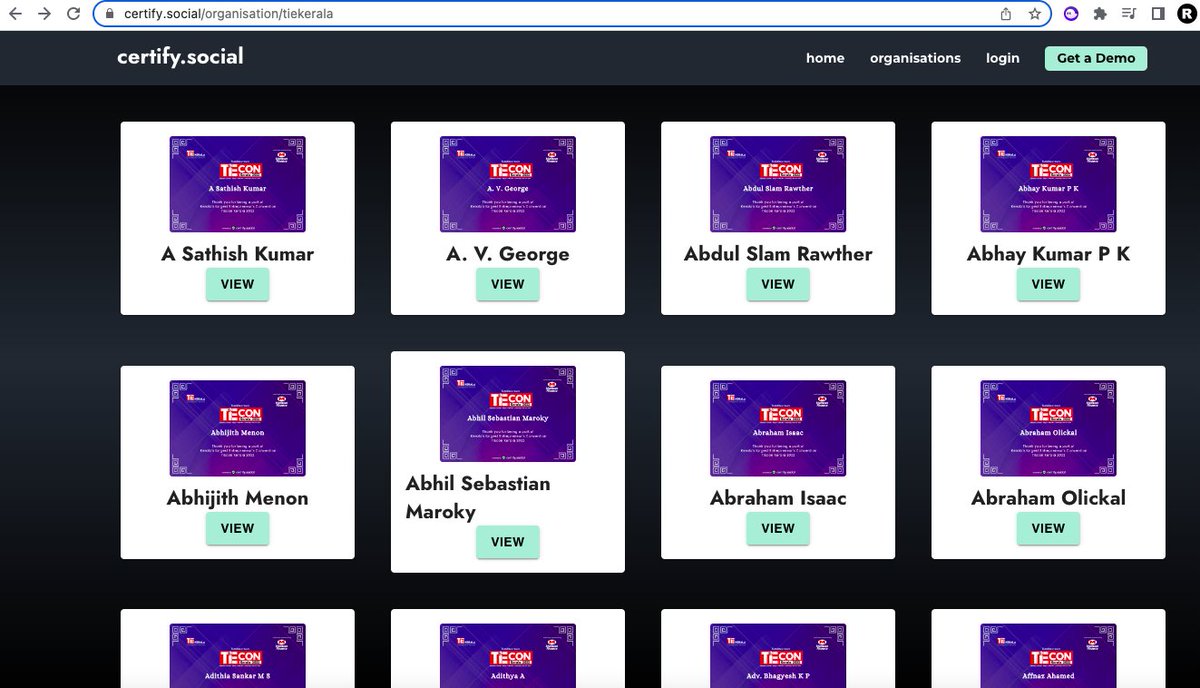
Task: Click Abraham Olickal certificate thumbnail
Action: pos(1048,428)
